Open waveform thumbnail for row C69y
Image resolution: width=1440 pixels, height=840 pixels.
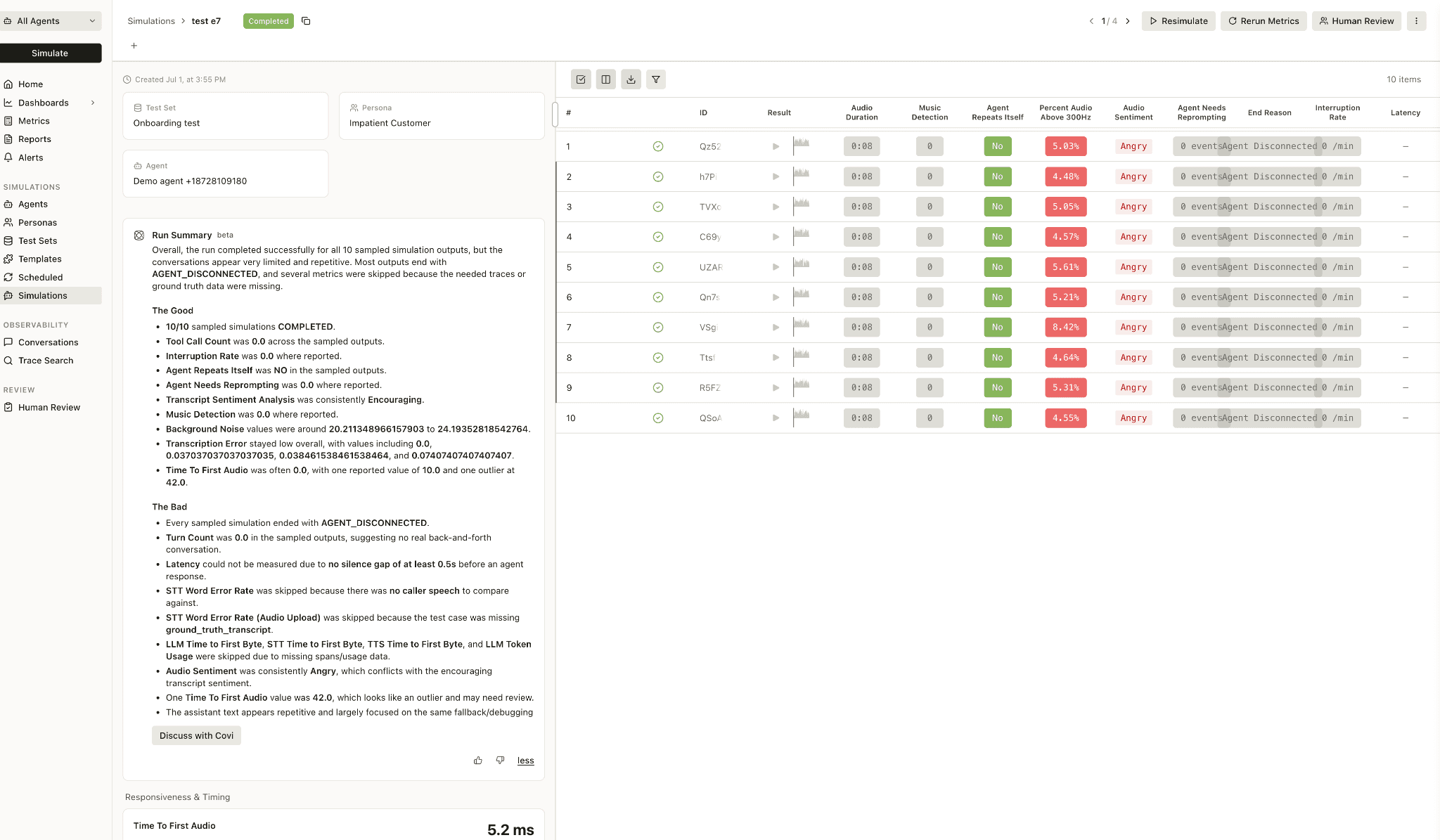[801, 236]
